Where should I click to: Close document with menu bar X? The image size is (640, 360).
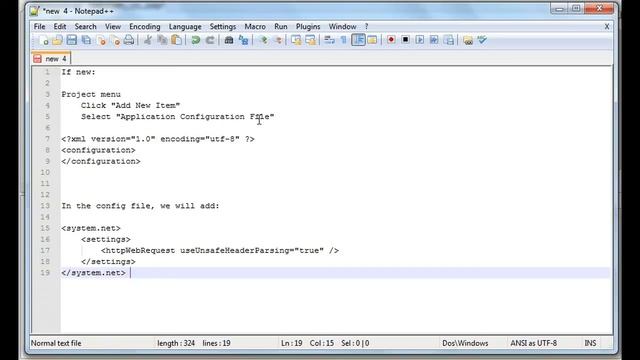pos(607,27)
